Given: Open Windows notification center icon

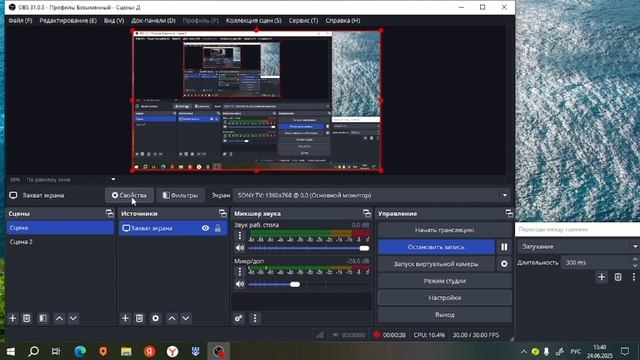Looking at the screenshot, I should click(625, 351).
